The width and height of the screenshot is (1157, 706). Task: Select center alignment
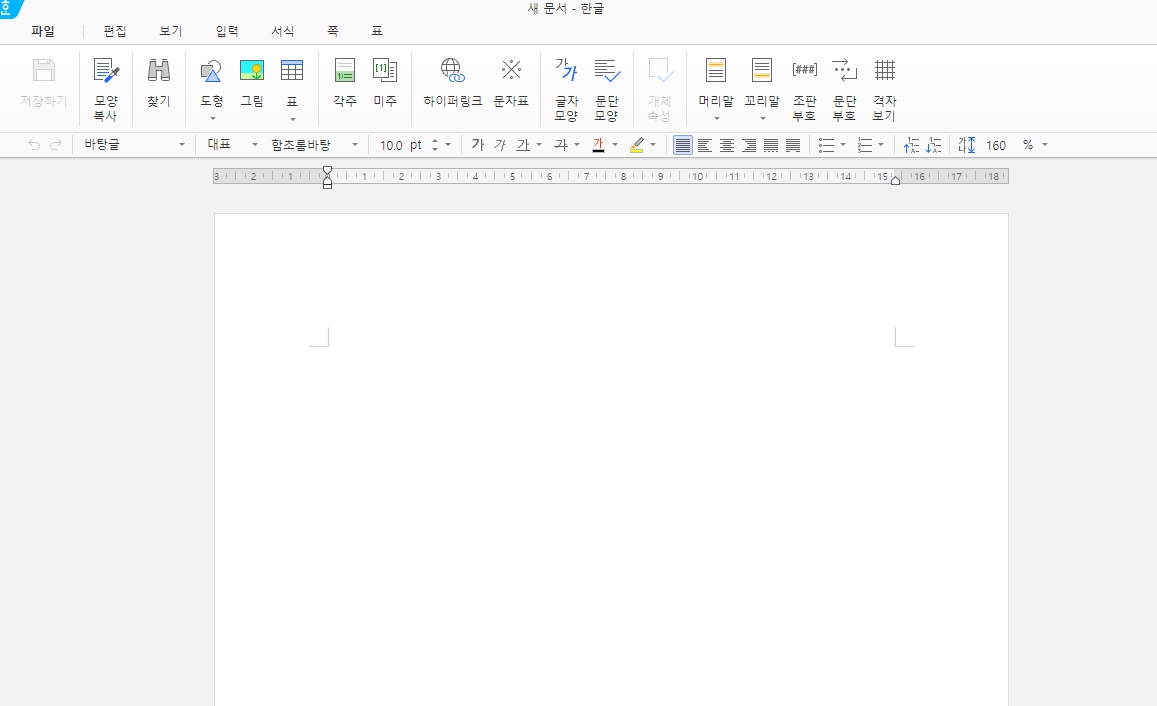tap(727, 145)
